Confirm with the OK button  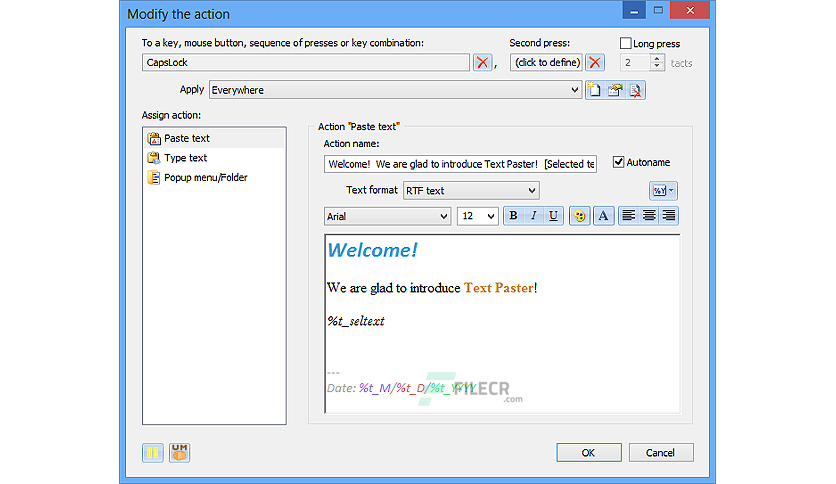(x=589, y=453)
